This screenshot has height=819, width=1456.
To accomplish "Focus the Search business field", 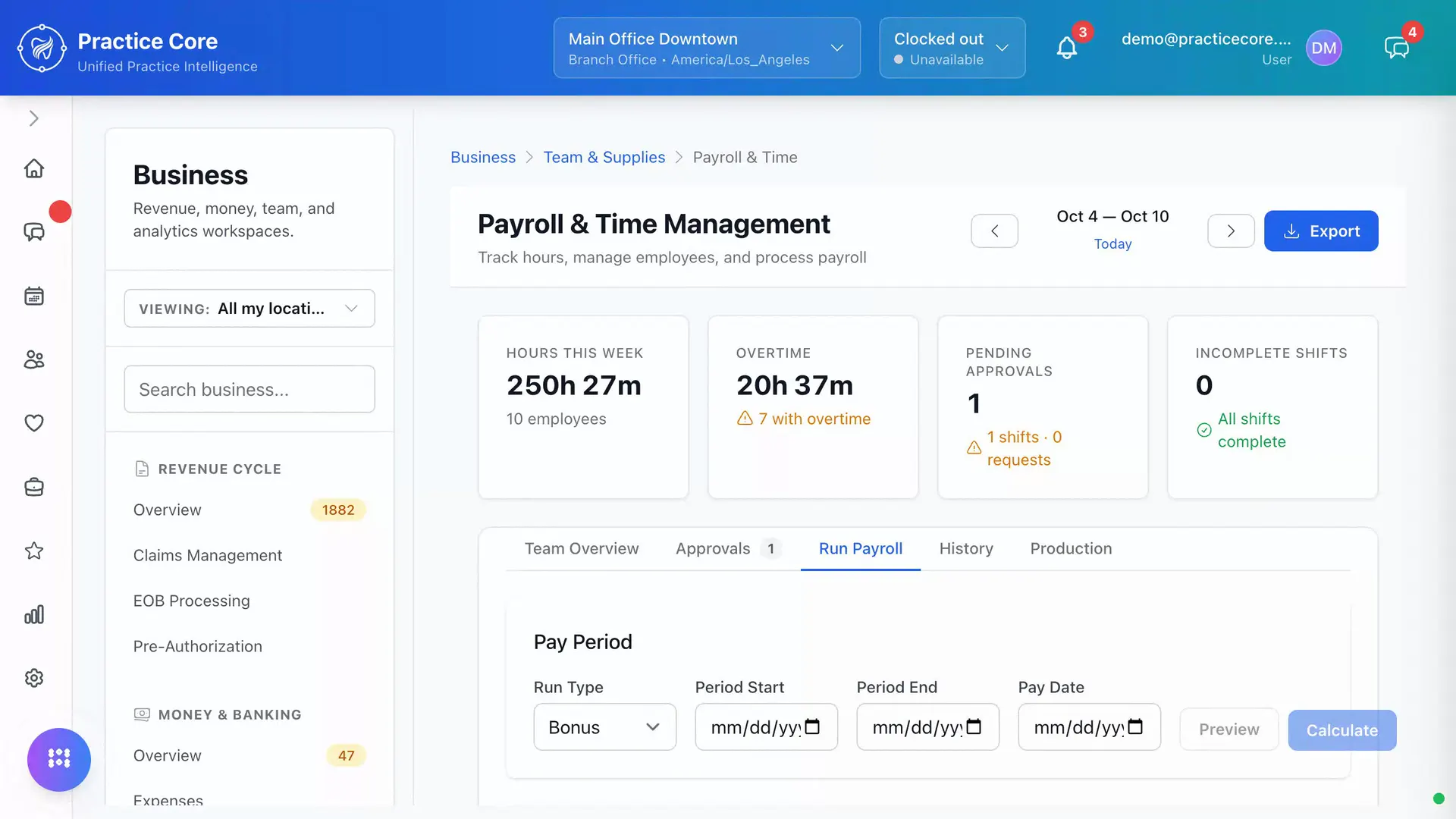I will [249, 389].
